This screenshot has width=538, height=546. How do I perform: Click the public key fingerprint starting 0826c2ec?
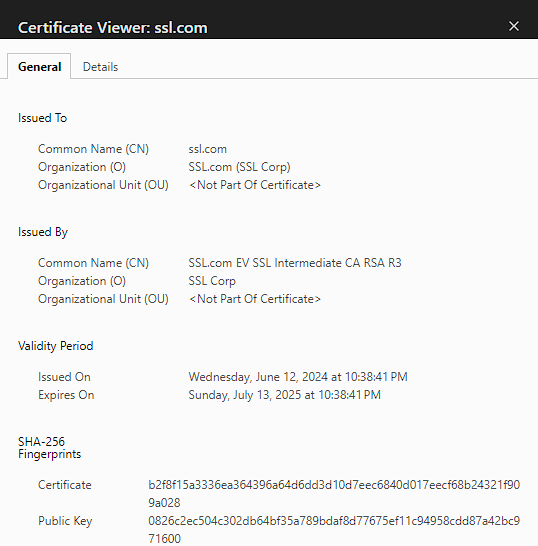tap(334, 530)
